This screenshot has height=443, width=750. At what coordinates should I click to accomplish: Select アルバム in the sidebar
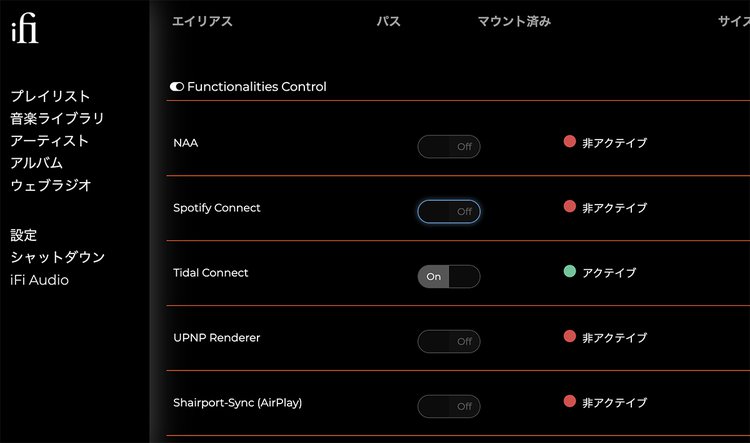[37, 163]
